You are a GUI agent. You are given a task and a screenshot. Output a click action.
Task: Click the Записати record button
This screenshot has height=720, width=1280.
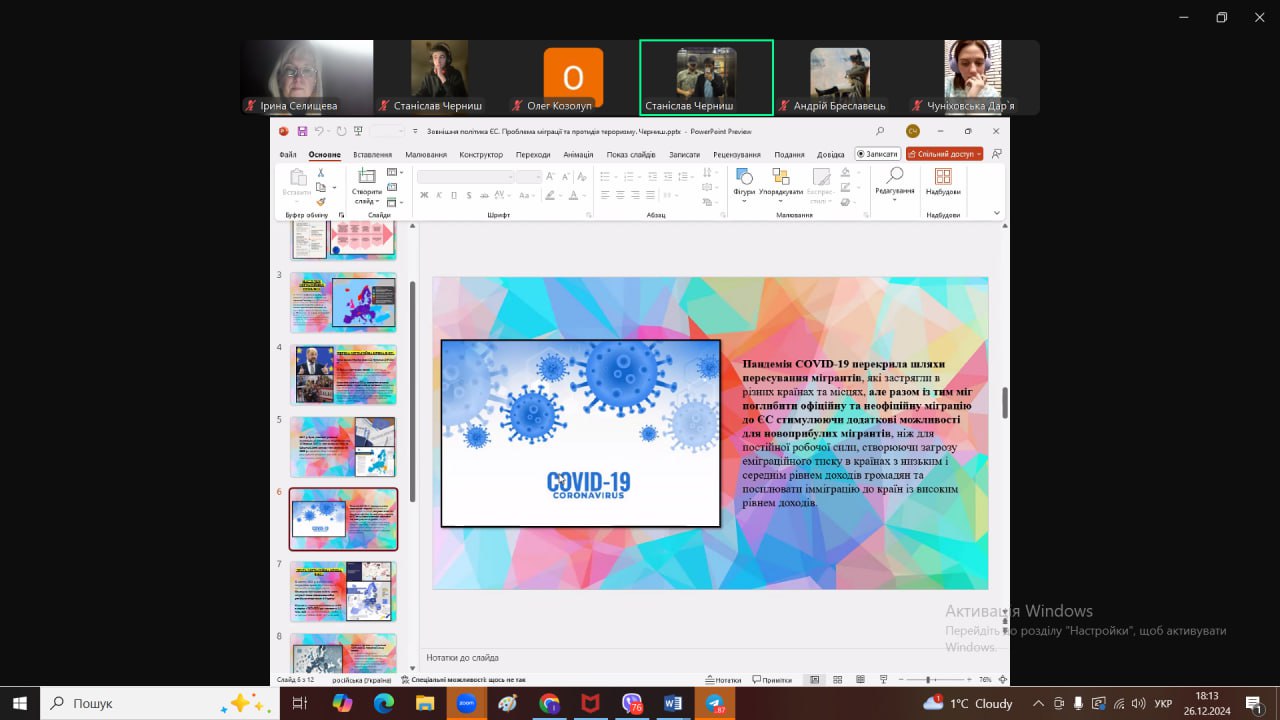click(x=878, y=154)
